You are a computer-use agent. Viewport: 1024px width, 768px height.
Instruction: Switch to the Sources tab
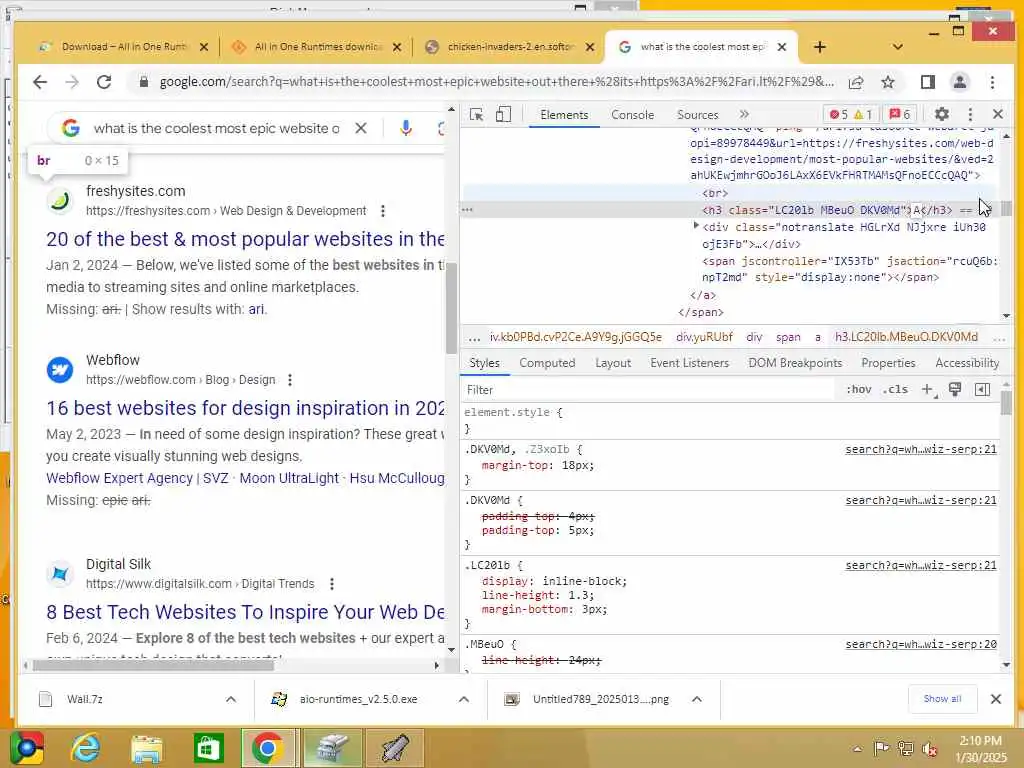[697, 115]
